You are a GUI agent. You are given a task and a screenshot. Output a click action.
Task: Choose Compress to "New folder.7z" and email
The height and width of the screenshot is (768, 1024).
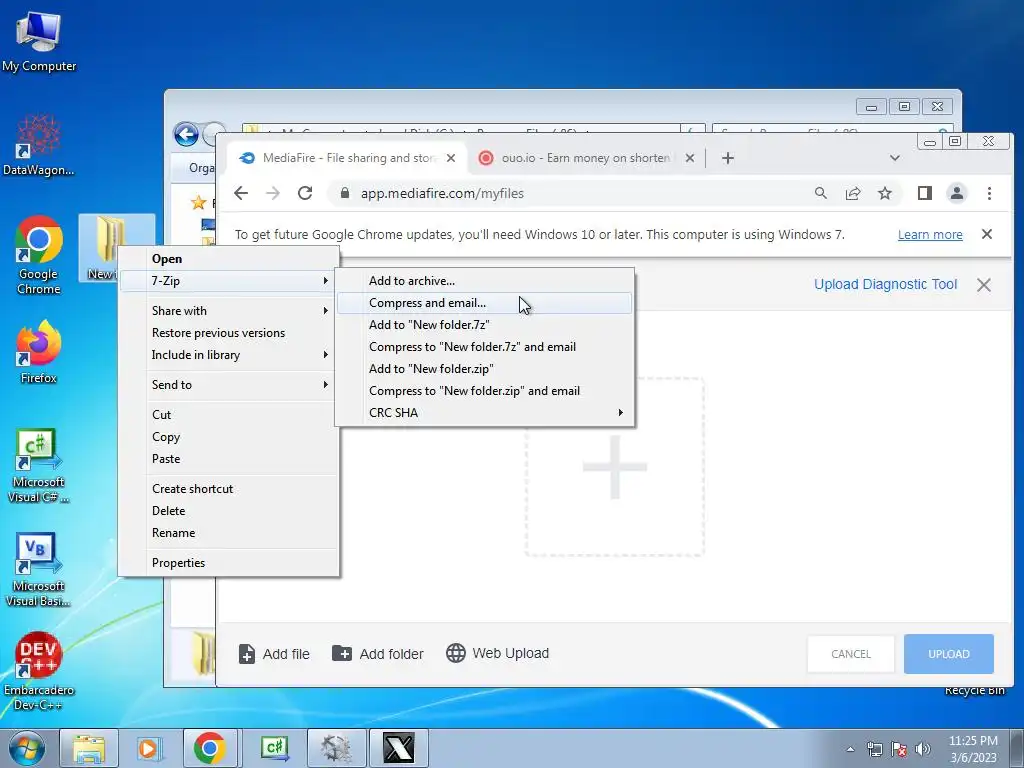[x=485, y=347]
